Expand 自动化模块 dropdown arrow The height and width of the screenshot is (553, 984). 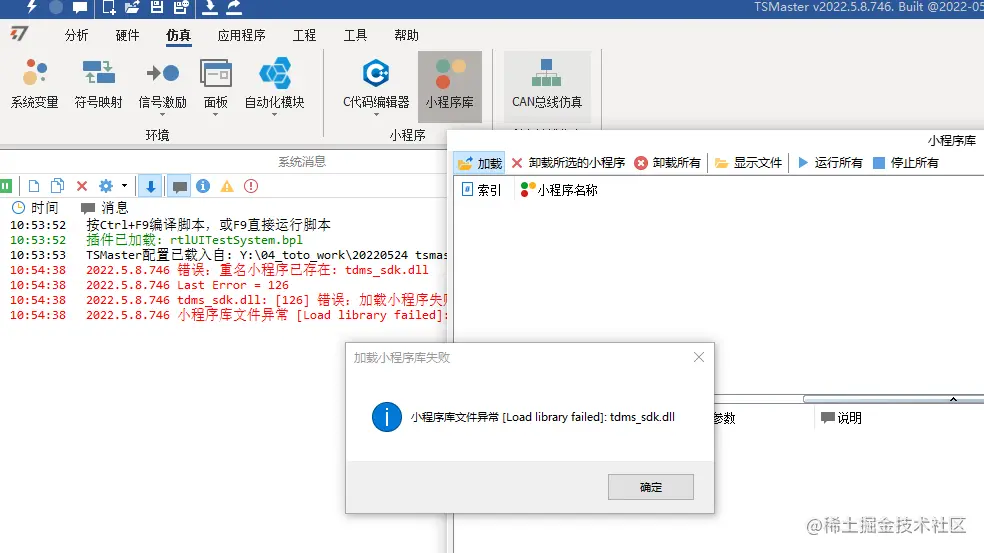click(274, 115)
